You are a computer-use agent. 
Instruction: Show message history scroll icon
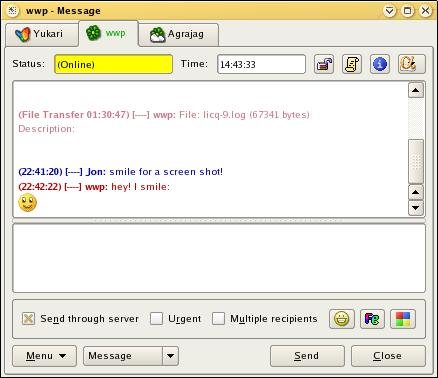click(352, 64)
